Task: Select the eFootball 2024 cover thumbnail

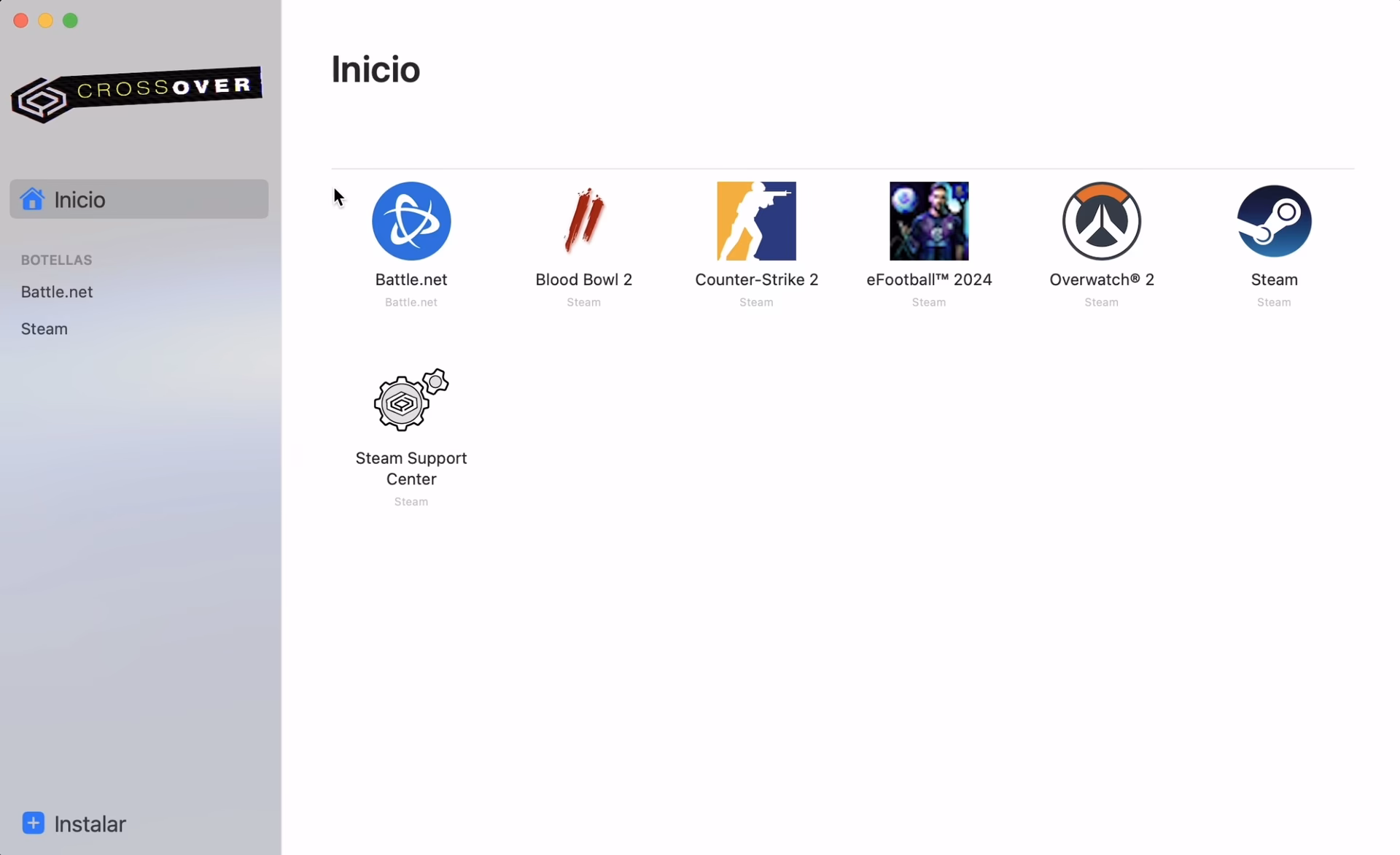Action: [929, 221]
